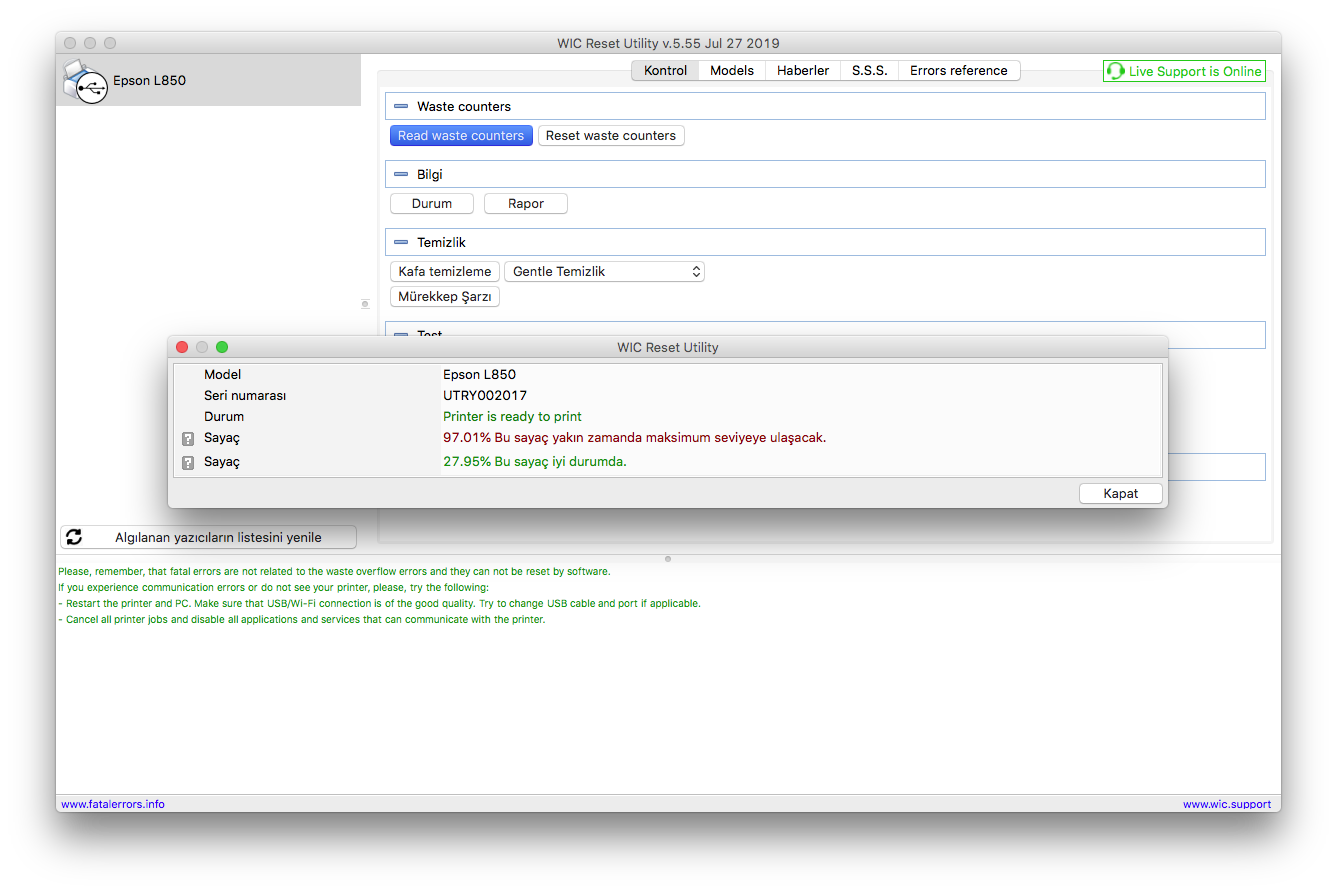Collapse the Waste counters section
The image size is (1337, 892).
point(401,106)
